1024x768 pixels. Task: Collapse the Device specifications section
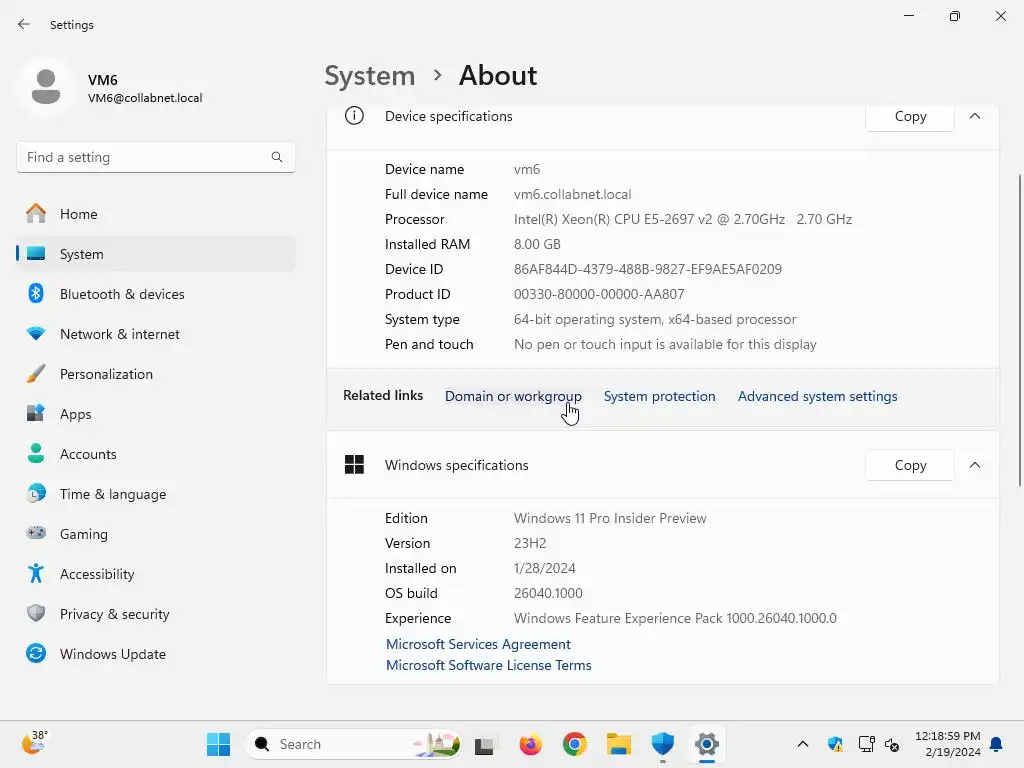[x=975, y=116]
